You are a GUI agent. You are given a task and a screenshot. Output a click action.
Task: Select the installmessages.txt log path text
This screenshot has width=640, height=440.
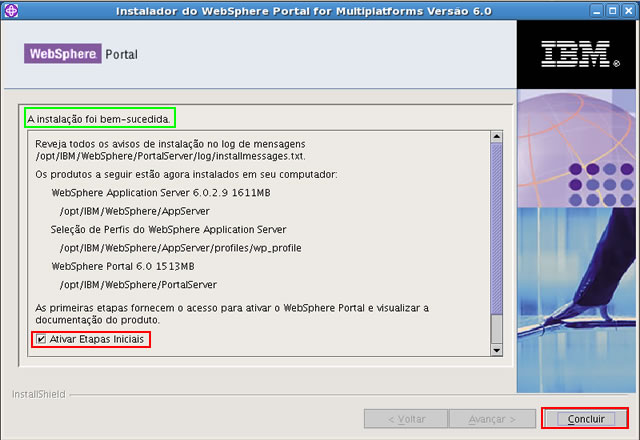[170, 156]
